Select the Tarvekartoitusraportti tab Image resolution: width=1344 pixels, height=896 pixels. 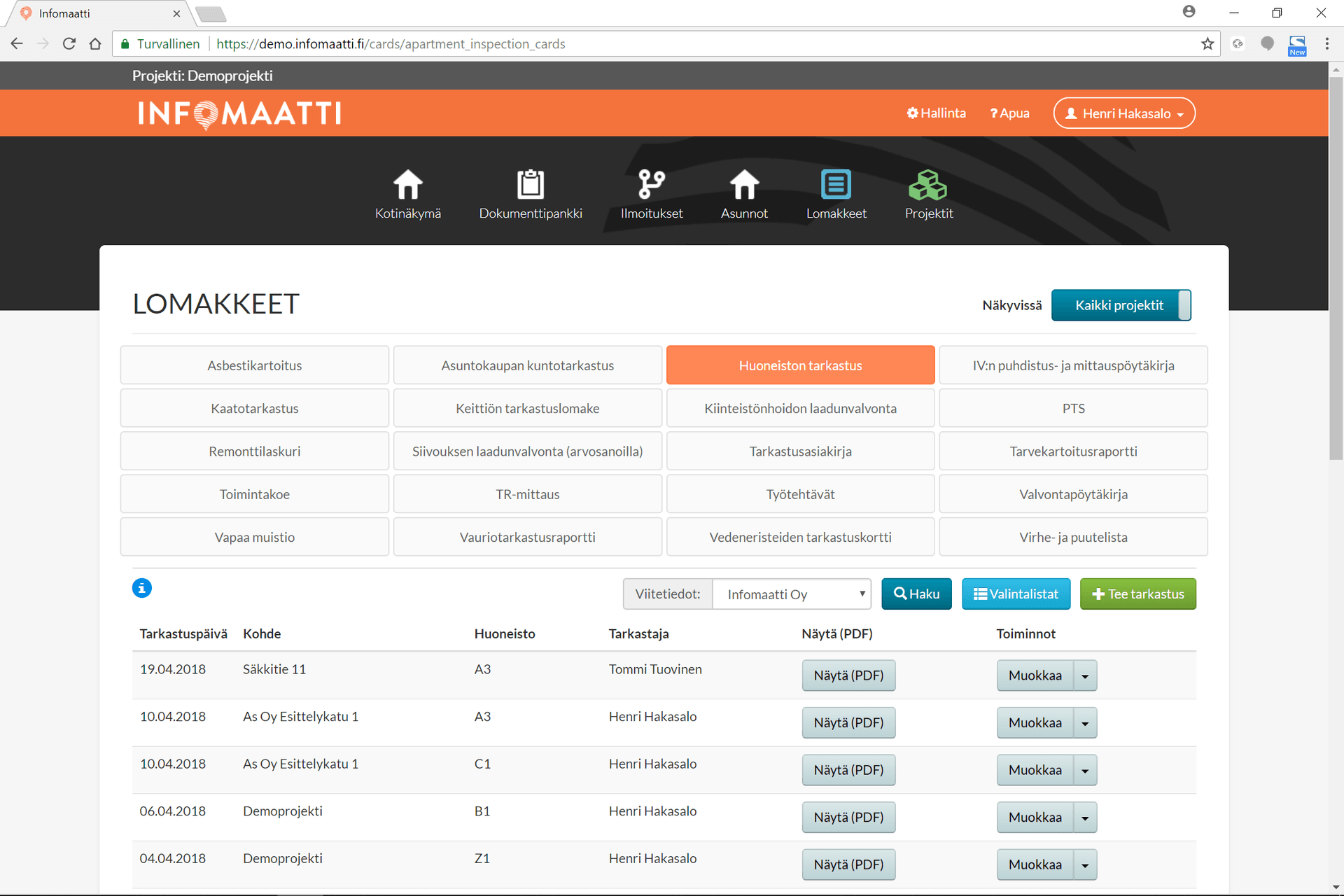1073,451
